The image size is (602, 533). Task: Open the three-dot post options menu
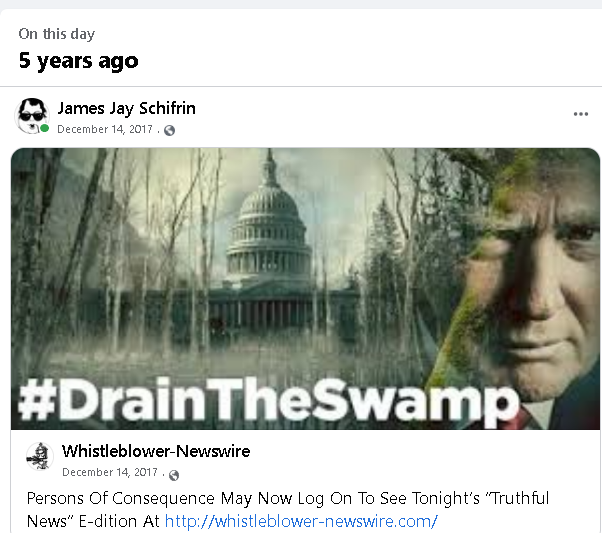580,114
